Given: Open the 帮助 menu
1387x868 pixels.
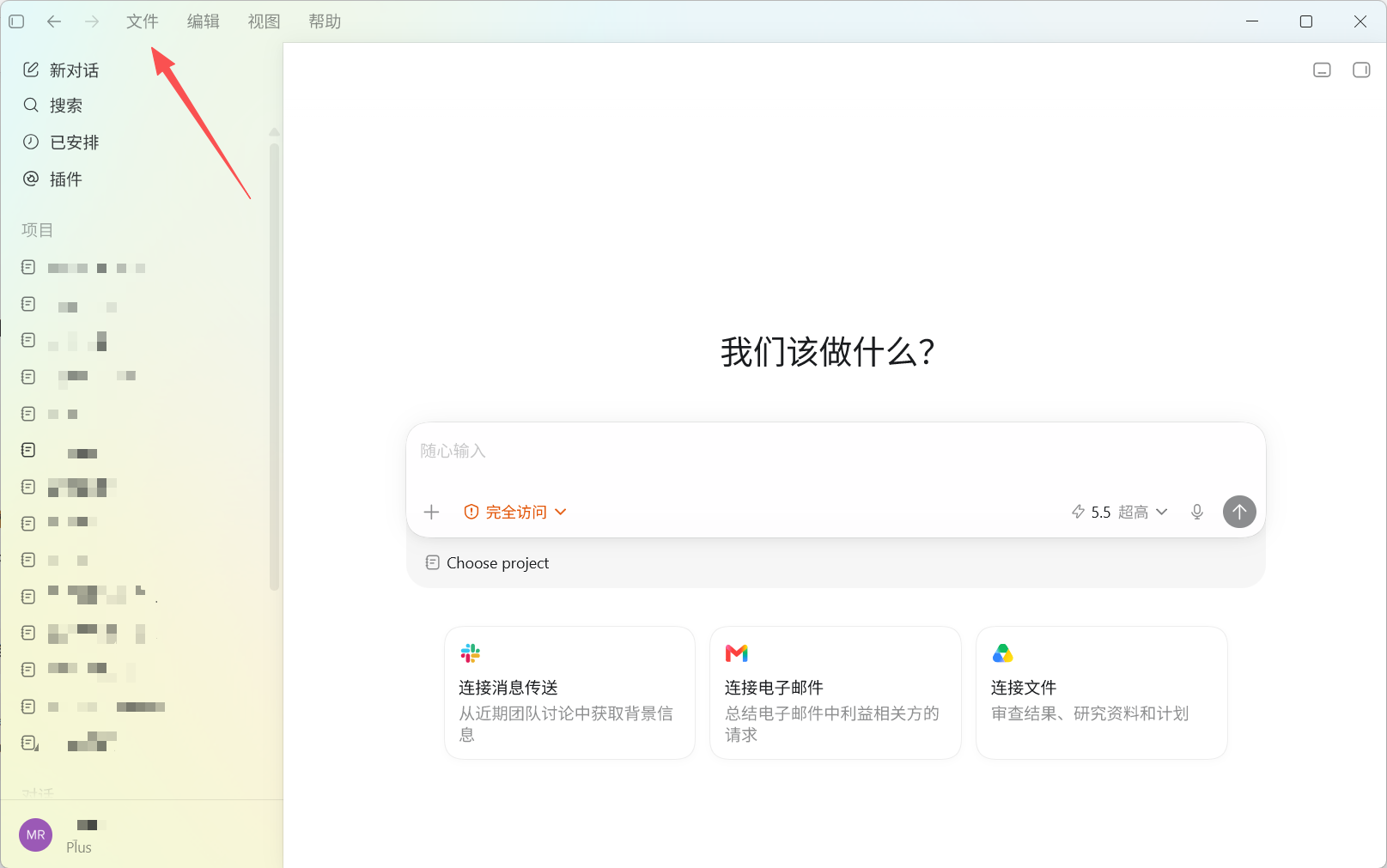Looking at the screenshot, I should click(325, 21).
